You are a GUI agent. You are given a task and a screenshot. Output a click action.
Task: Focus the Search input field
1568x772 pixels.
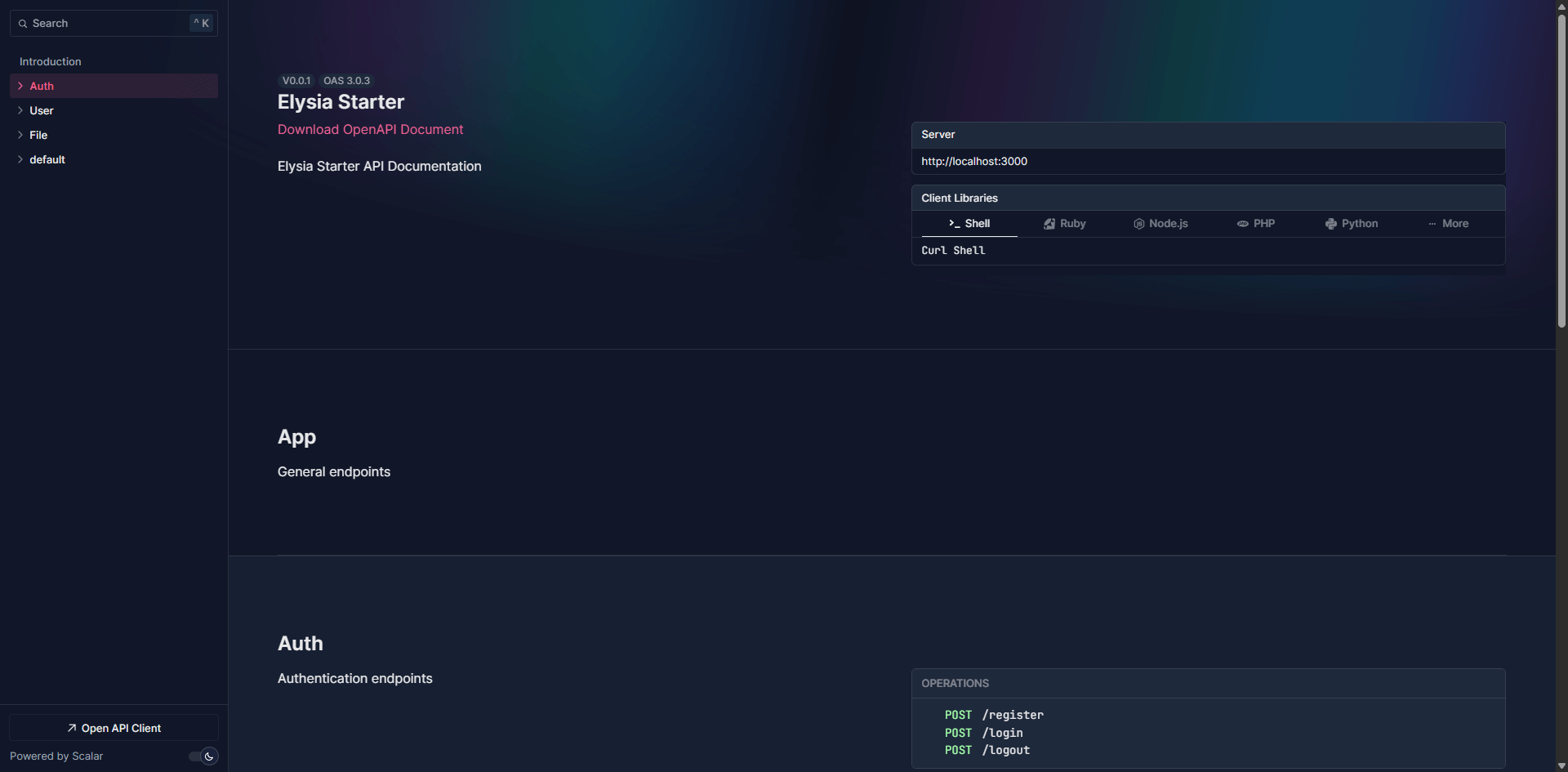[114, 24]
